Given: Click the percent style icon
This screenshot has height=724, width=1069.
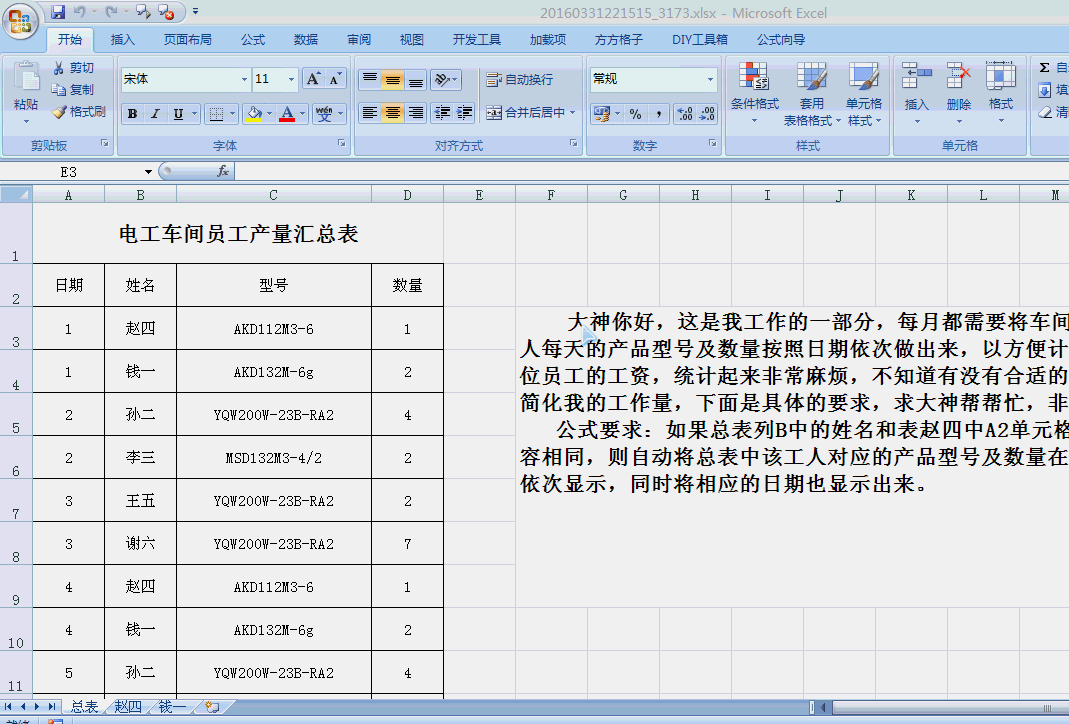Looking at the screenshot, I should pos(635,114).
